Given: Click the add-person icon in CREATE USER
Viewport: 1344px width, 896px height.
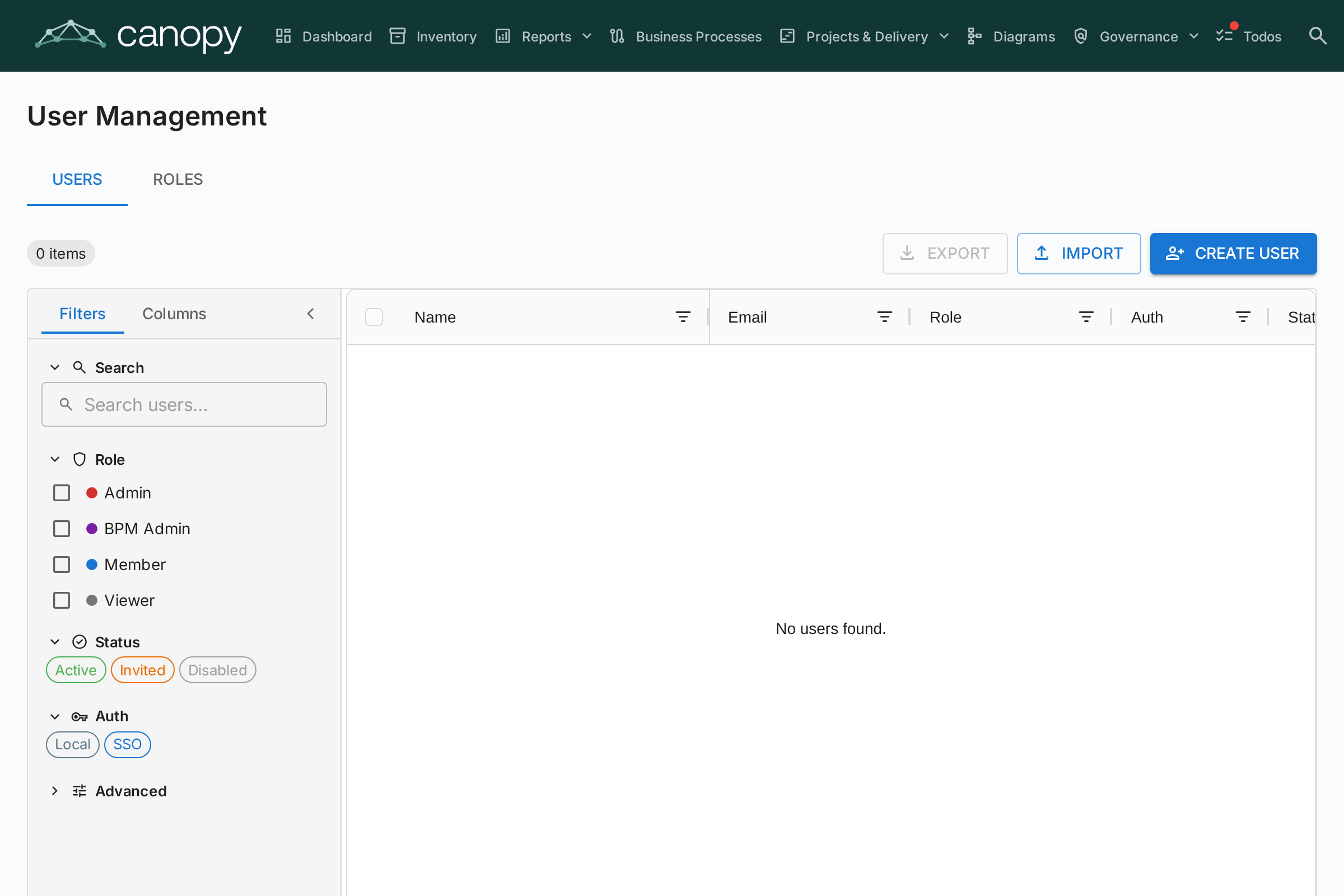Looking at the screenshot, I should coord(1174,253).
